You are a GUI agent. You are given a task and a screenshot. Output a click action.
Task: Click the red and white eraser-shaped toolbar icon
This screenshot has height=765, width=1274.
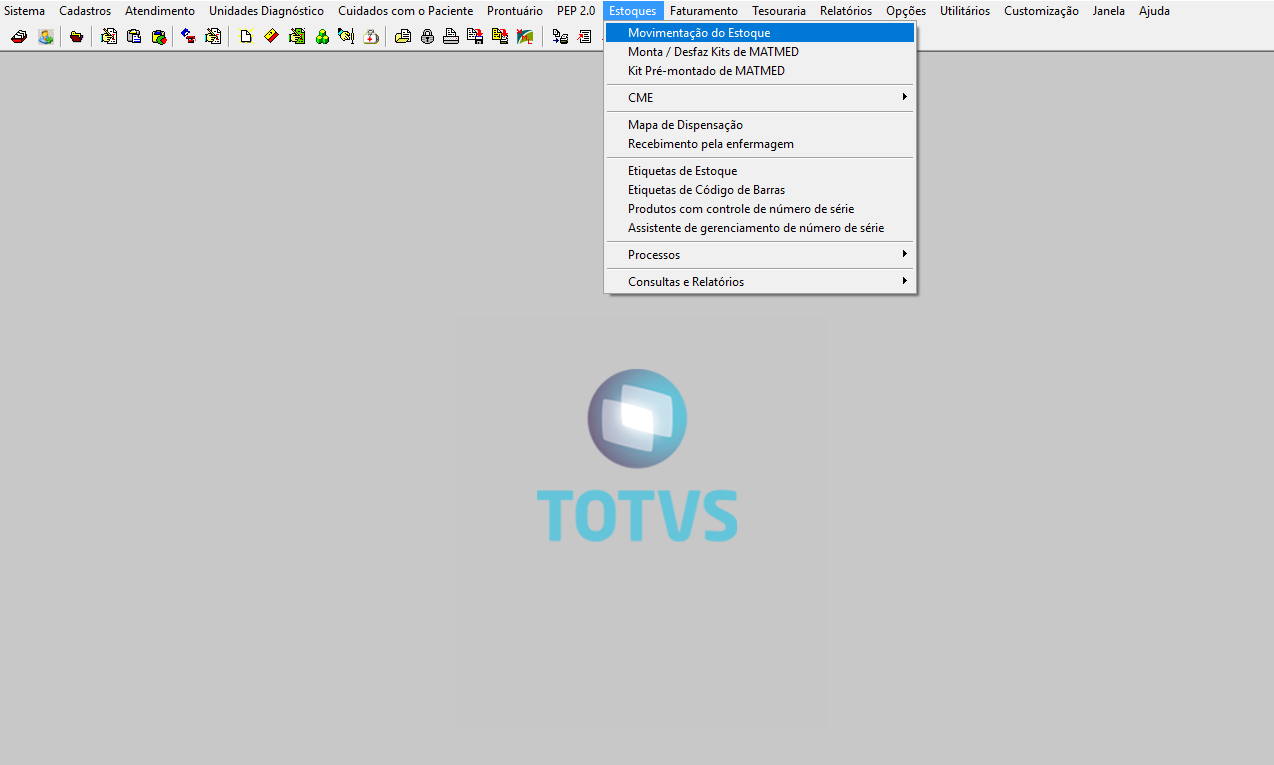tap(19, 37)
